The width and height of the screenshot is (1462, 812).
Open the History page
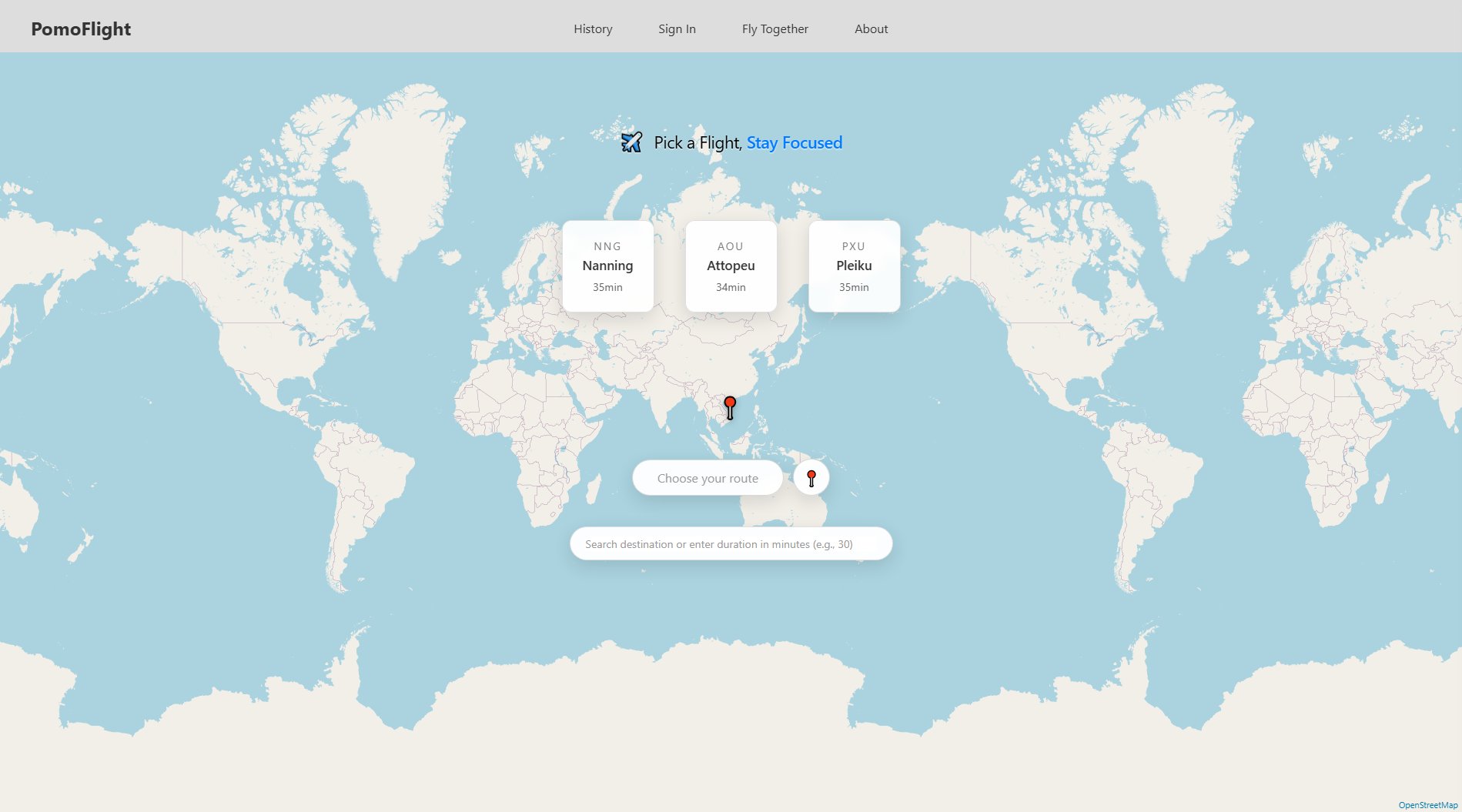click(593, 28)
